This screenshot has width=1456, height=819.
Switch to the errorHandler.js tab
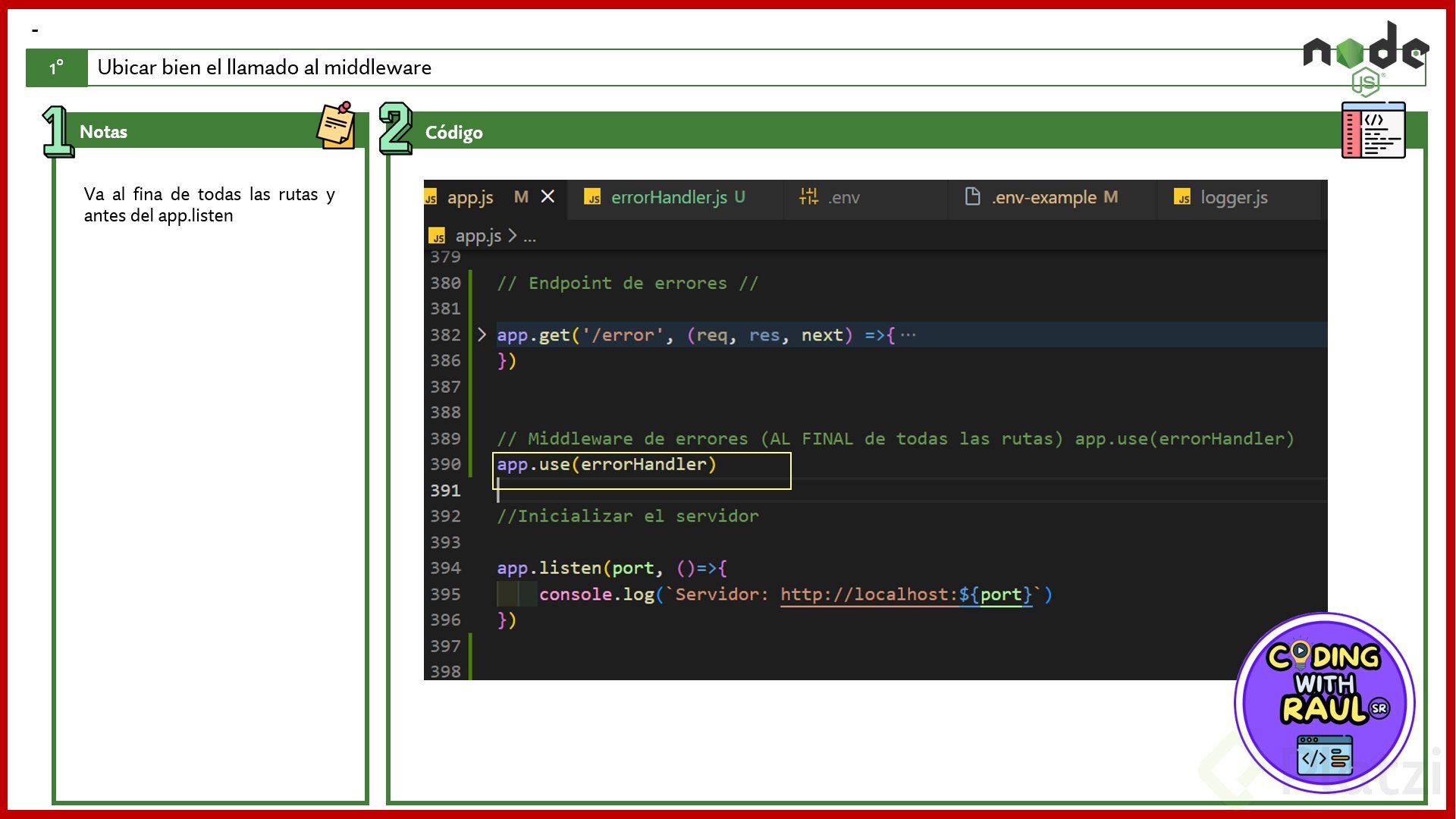669,198
